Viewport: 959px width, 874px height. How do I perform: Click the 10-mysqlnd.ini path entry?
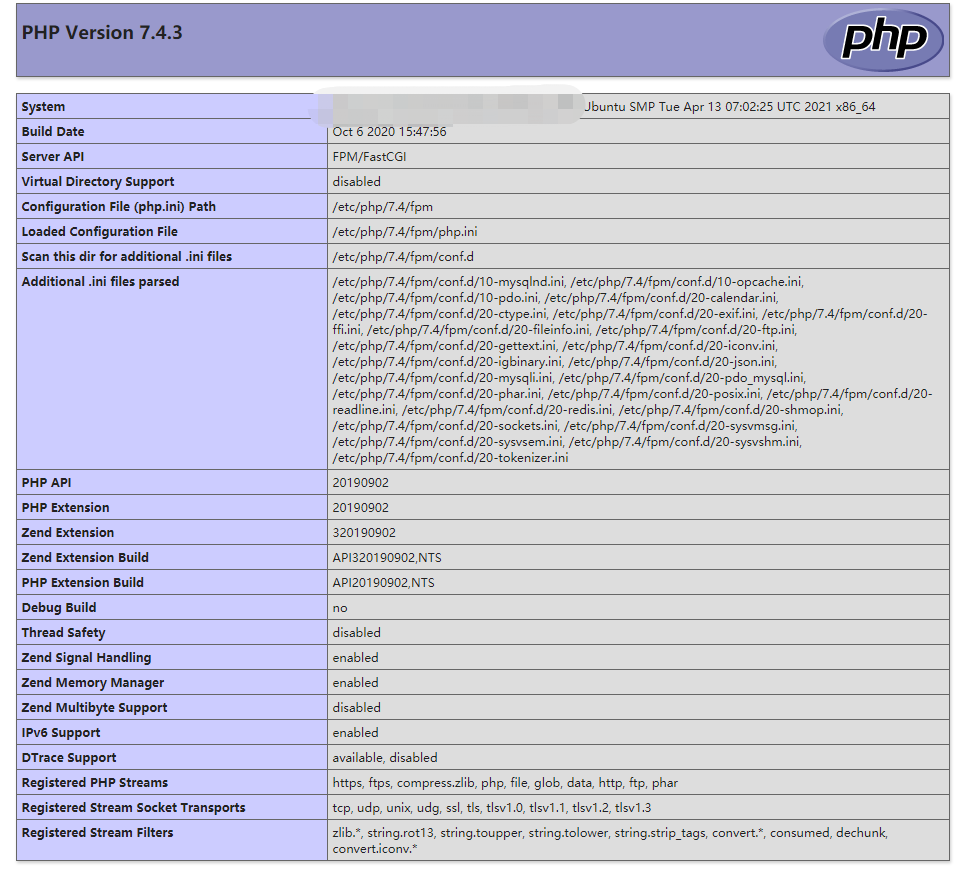pos(448,282)
